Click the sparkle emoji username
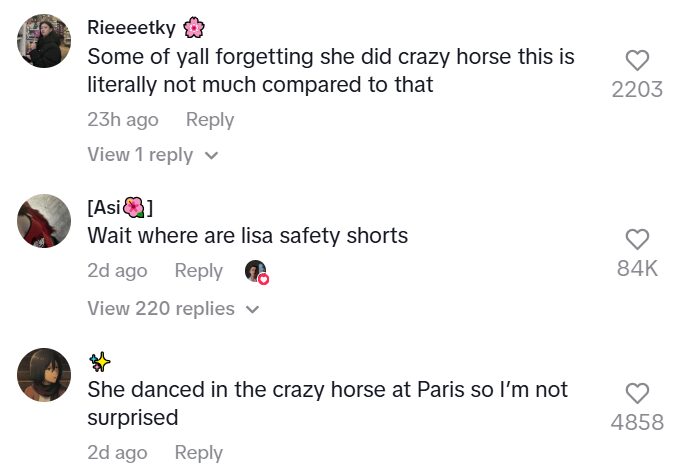The width and height of the screenshot is (691, 474). (99, 361)
